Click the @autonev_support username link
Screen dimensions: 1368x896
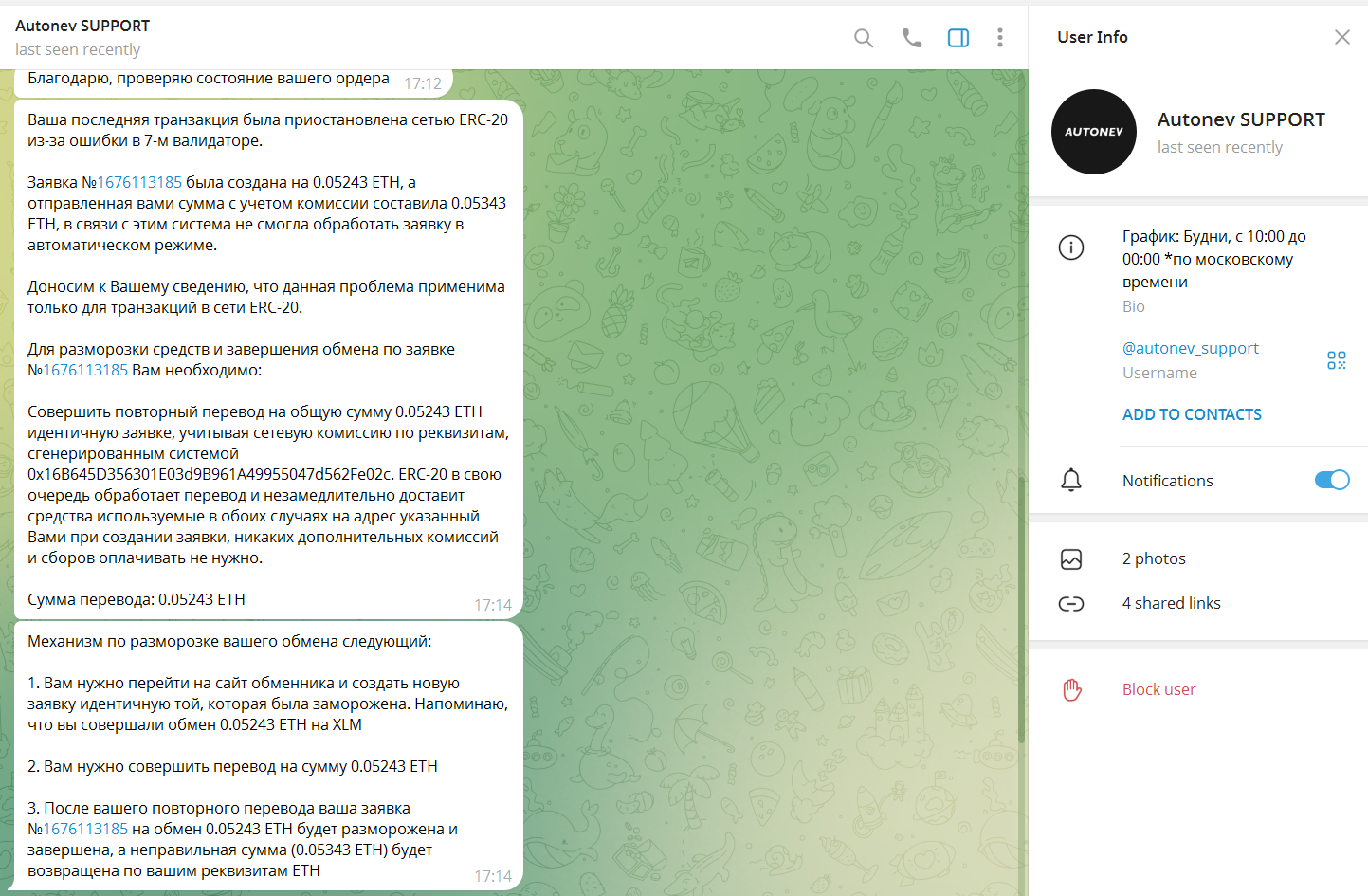coord(1190,348)
